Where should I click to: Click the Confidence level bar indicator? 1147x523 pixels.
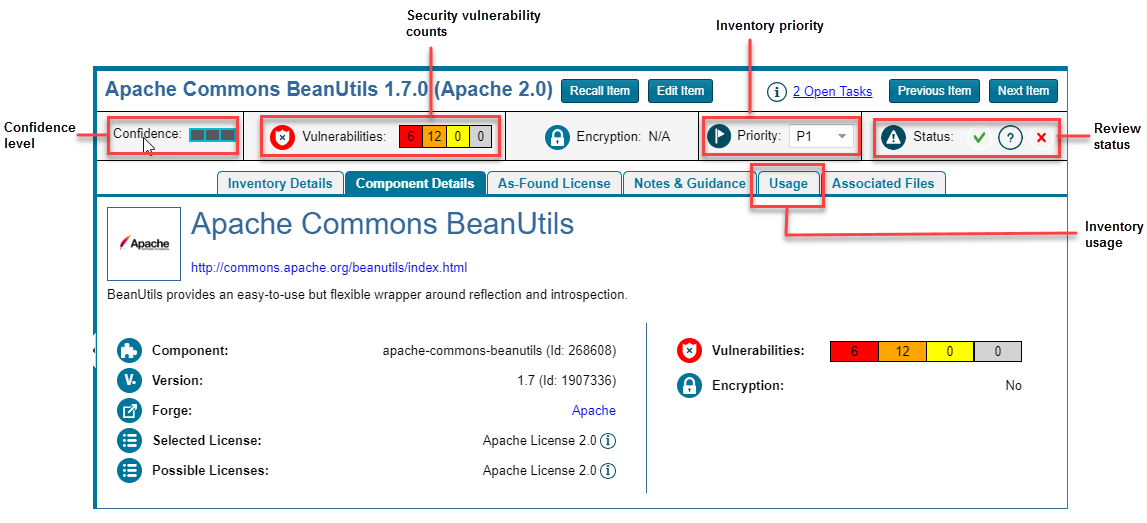coord(212,135)
